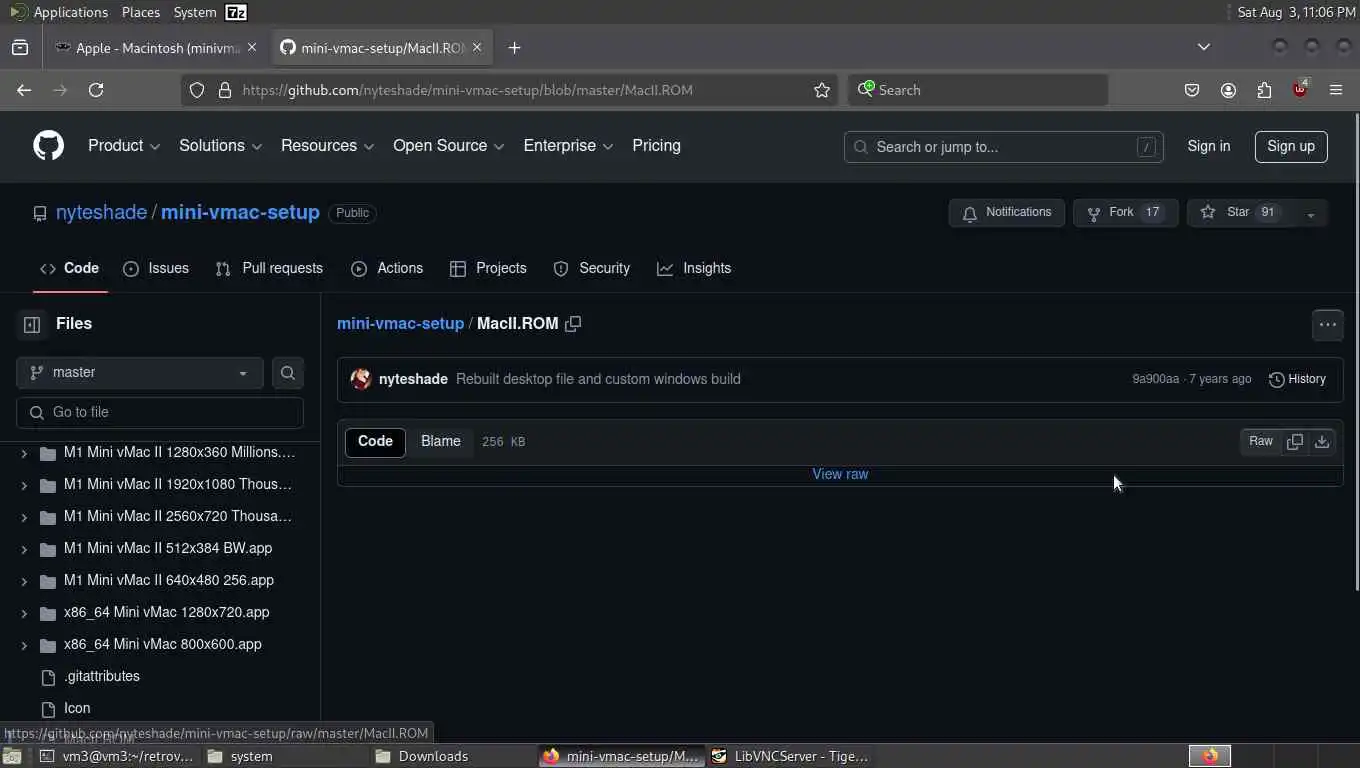This screenshot has height=768, width=1360.
Task: Bookmark this page with the star icon
Action: coord(822,90)
